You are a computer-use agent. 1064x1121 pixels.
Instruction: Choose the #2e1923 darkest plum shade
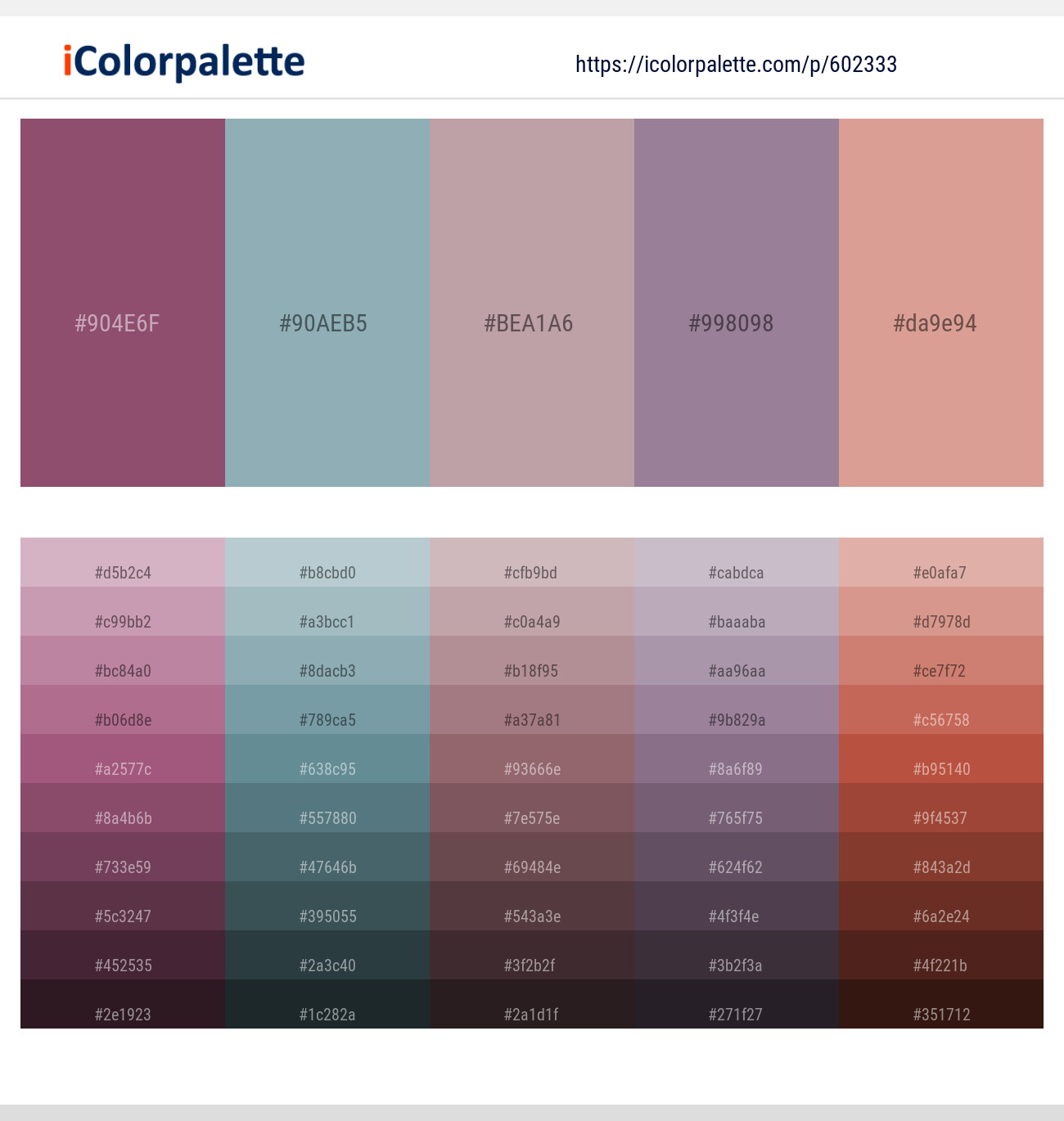point(123,1005)
